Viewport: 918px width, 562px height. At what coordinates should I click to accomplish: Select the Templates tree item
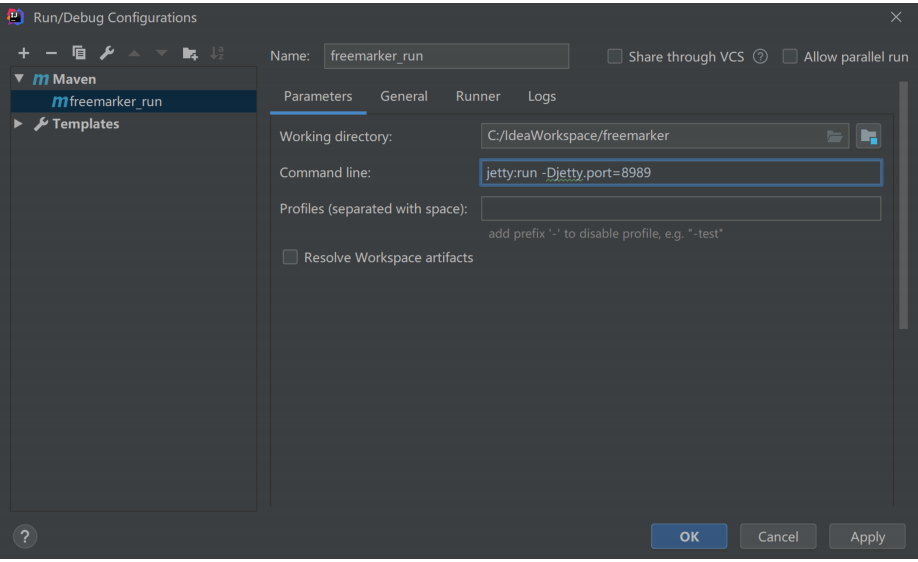coord(85,124)
